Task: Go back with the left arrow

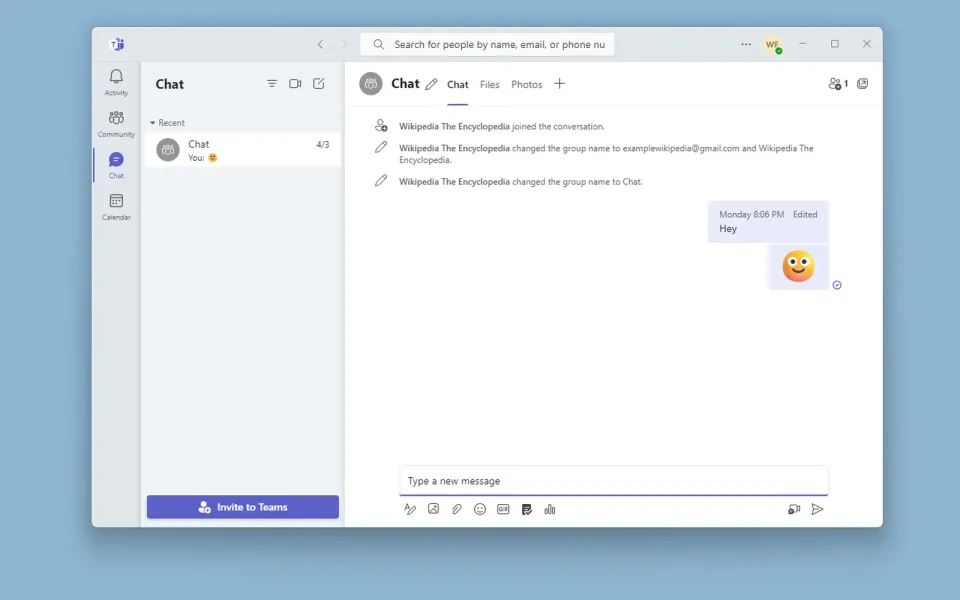Action: [x=320, y=44]
